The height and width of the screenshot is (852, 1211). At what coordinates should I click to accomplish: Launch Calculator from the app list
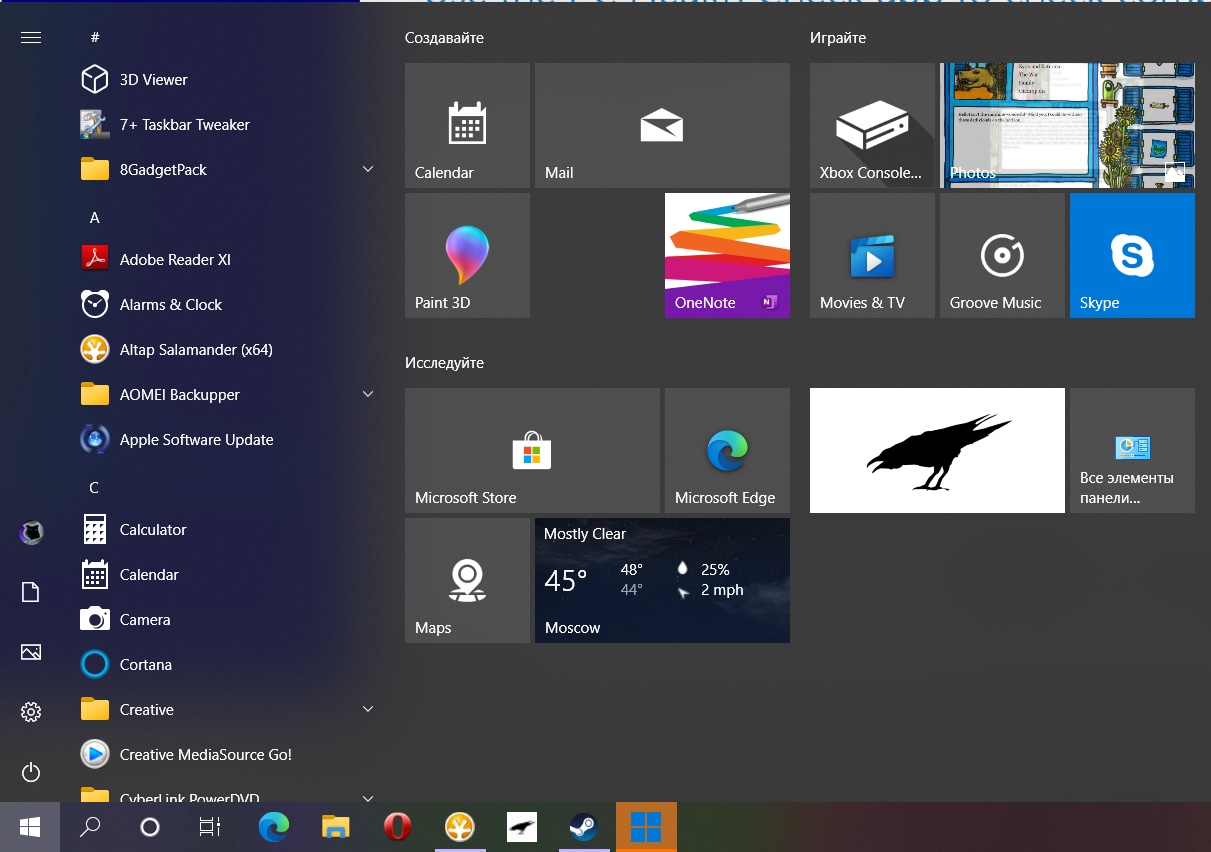click(x=228, y=530)
